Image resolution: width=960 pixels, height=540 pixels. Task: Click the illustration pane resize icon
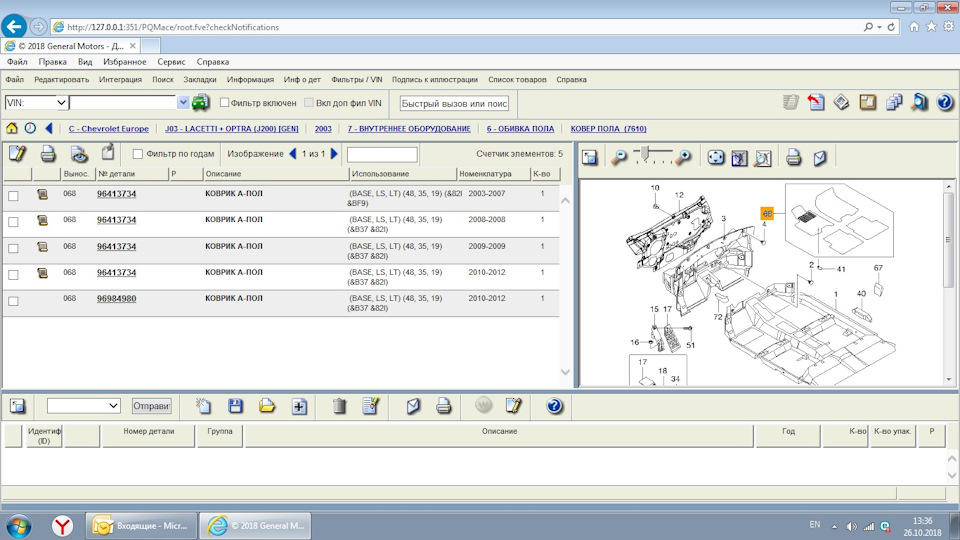coord(590,158)
